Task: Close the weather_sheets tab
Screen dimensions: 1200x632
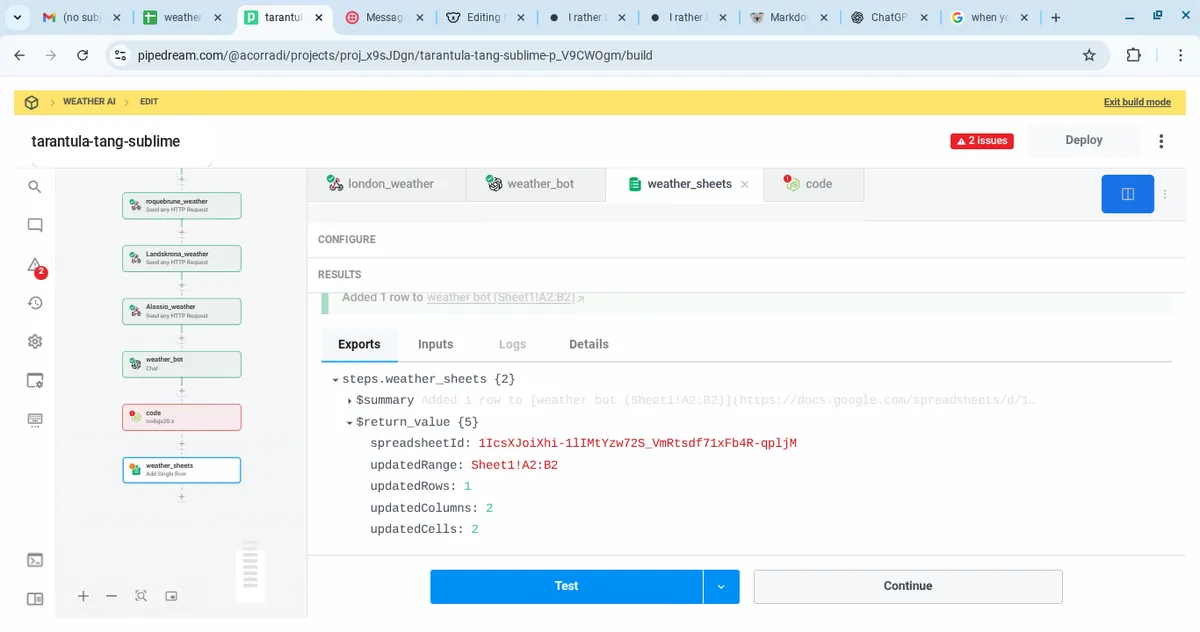Action: [745, 185]
